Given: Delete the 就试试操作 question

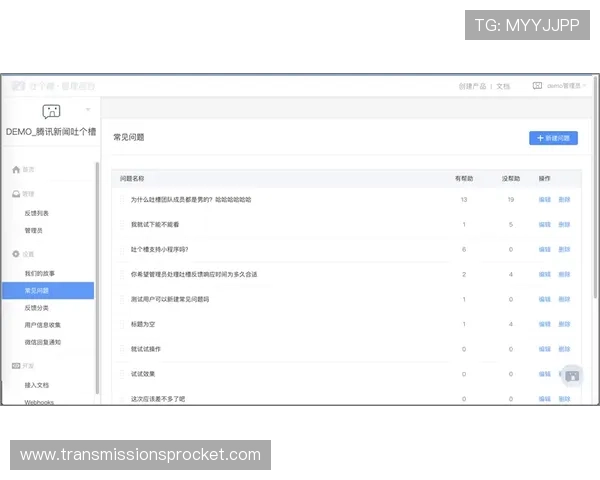Looking at the screenshot, I should click(x=564, y=349).
